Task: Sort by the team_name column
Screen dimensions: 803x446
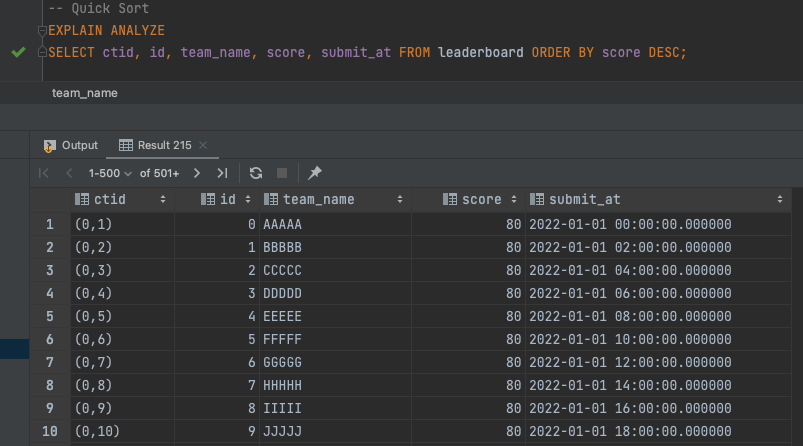Action: (x=400, y=200)
